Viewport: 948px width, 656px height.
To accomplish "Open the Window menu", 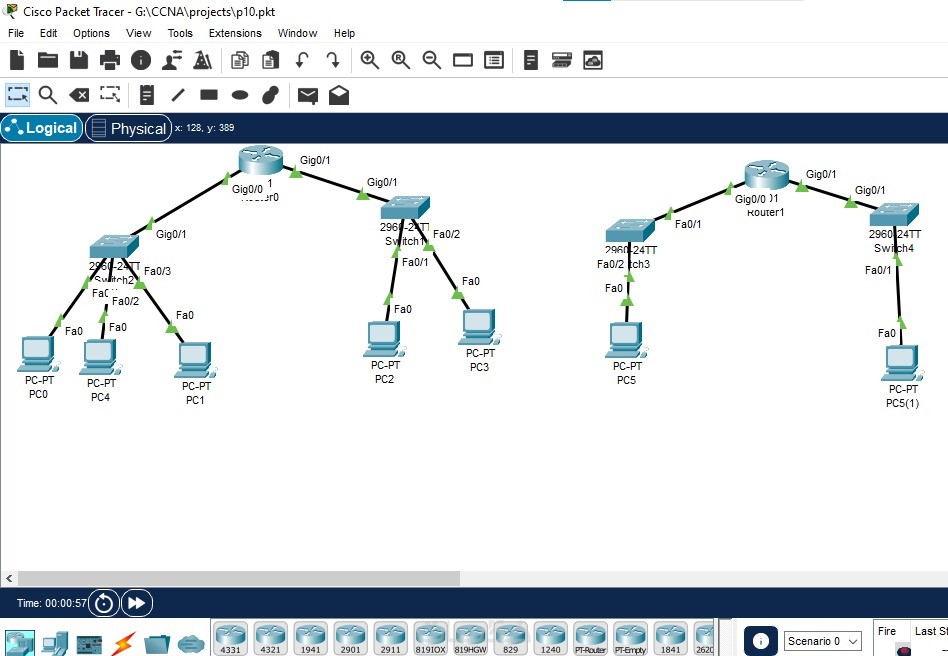I will pos(297,33).
